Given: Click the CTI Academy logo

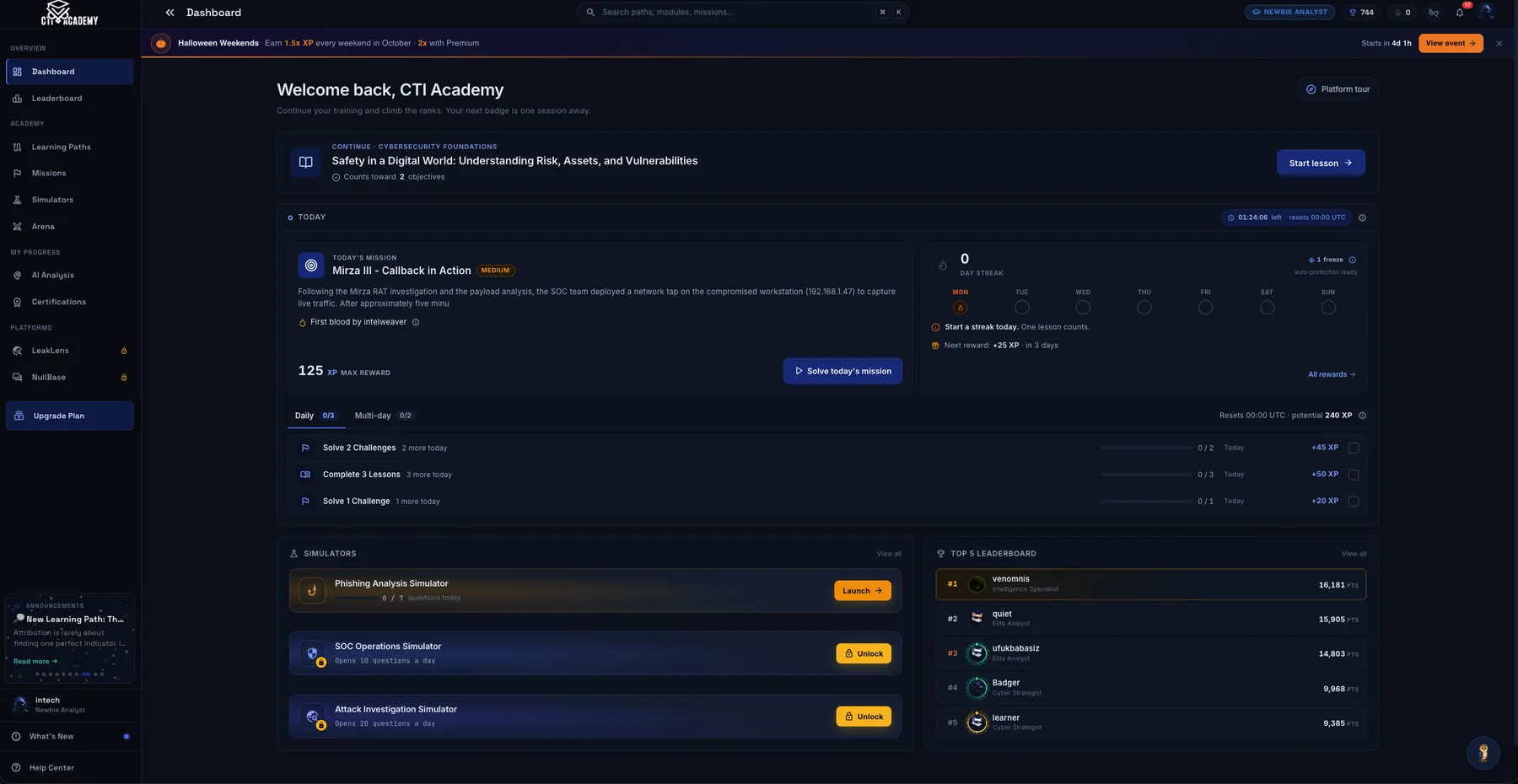Looking at the screenshot, I should point(69,13).
